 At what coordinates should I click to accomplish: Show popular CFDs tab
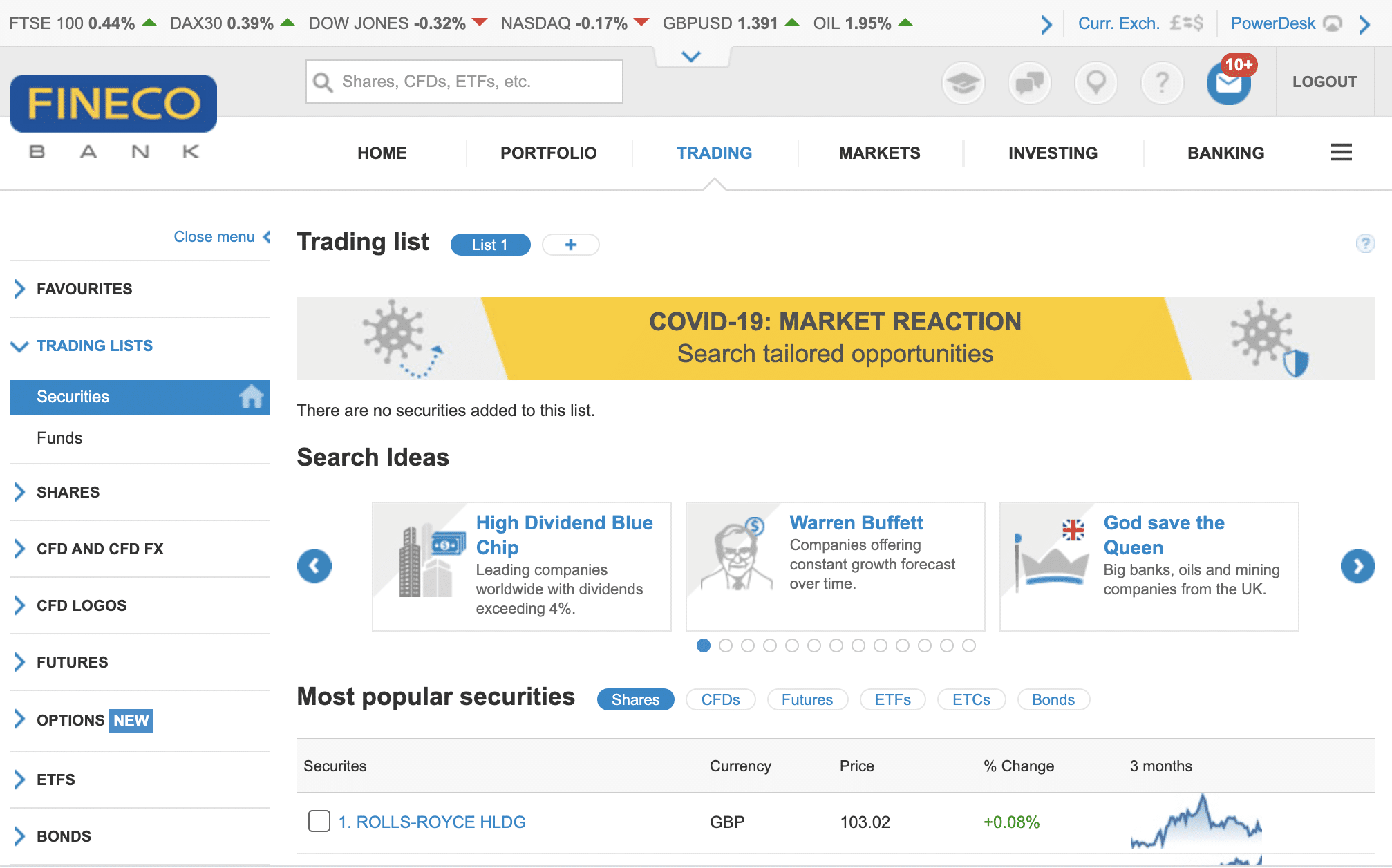point(721,699)
